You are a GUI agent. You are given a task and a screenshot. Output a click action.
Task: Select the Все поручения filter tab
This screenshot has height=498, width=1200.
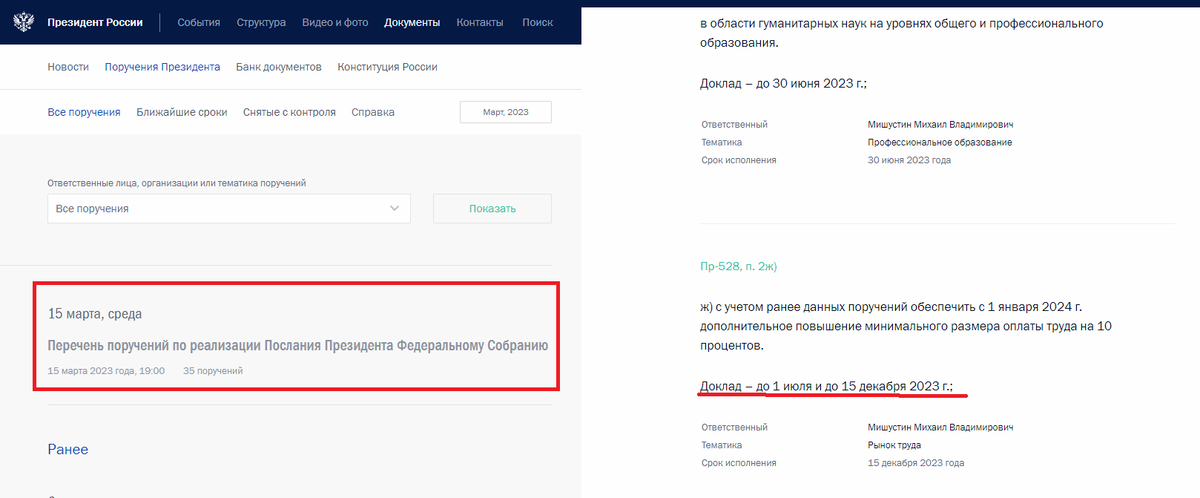[x=84, y=112]
